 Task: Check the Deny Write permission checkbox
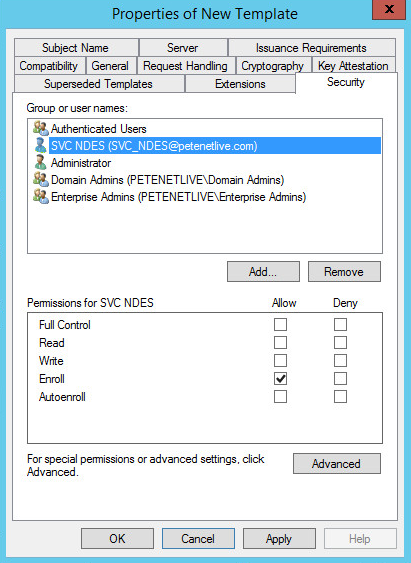pyautogui.click(x=340, y=360)
